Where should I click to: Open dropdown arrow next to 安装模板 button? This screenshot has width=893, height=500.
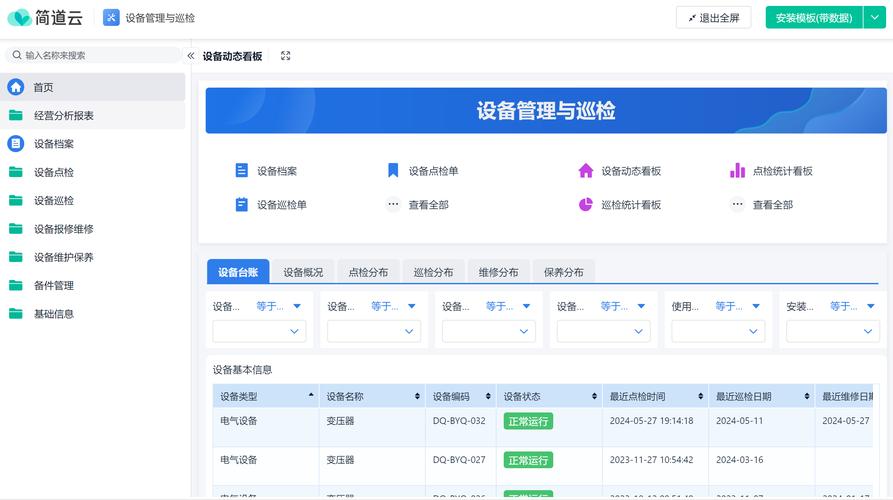[x=874, y=18]
